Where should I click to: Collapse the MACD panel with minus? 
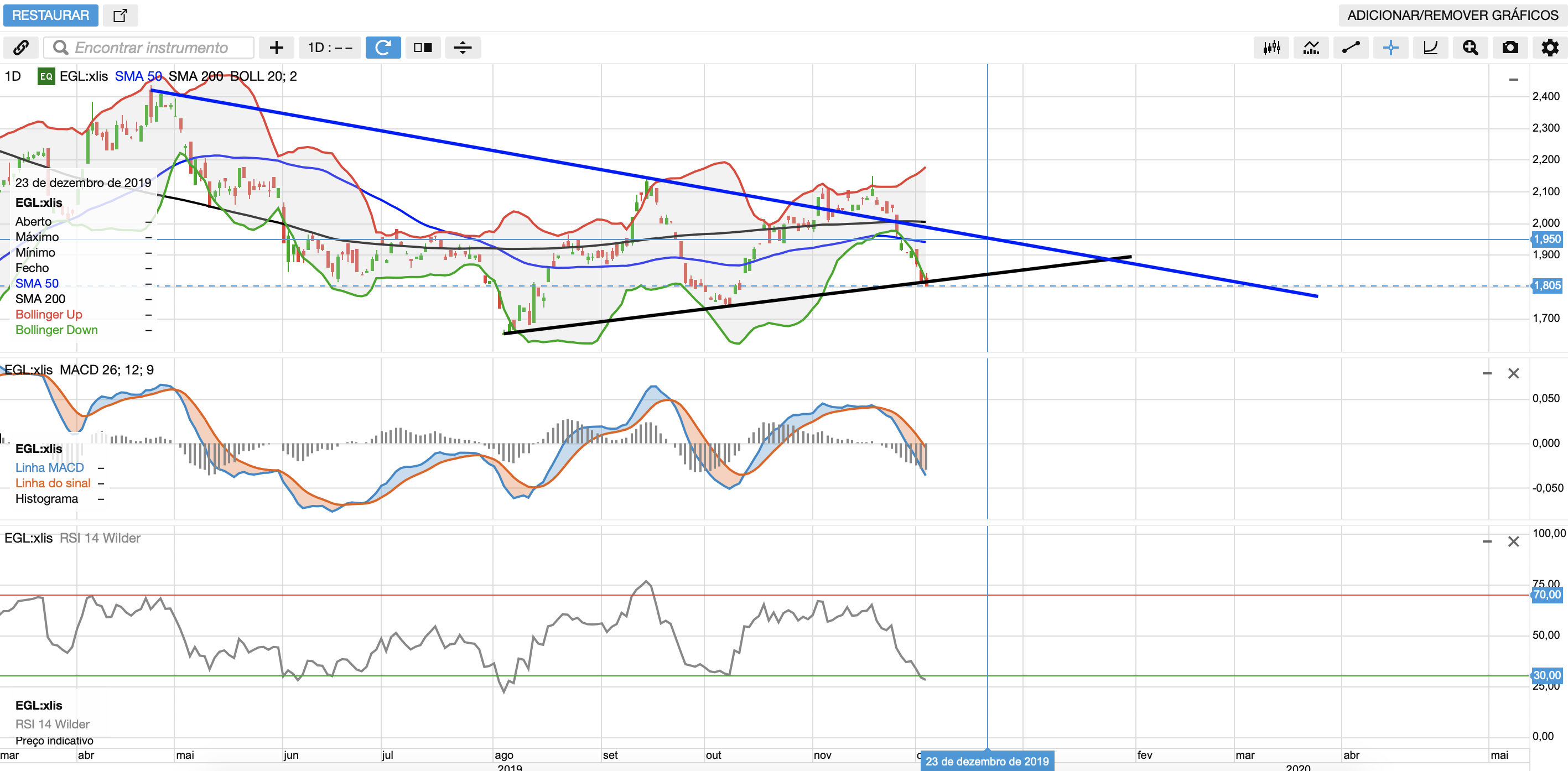[x=1487, y=373]
